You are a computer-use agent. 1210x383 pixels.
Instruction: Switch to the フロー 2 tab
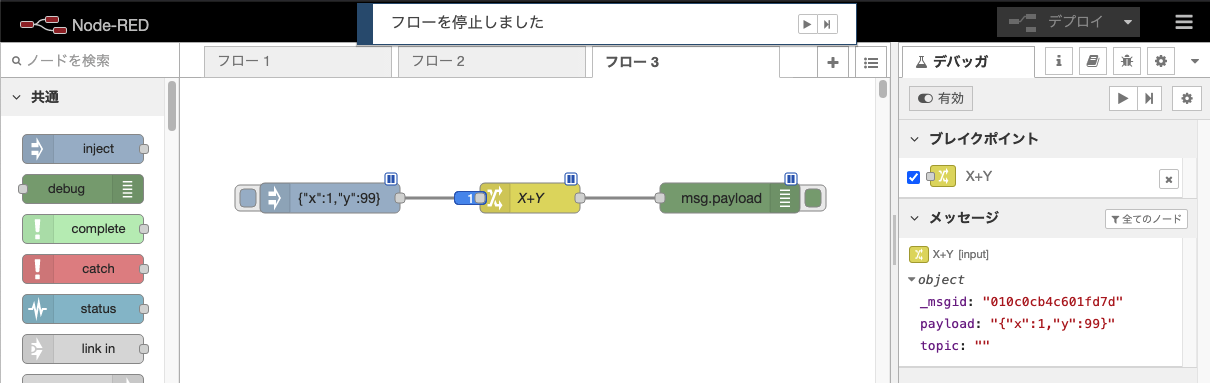coord(491,62)
